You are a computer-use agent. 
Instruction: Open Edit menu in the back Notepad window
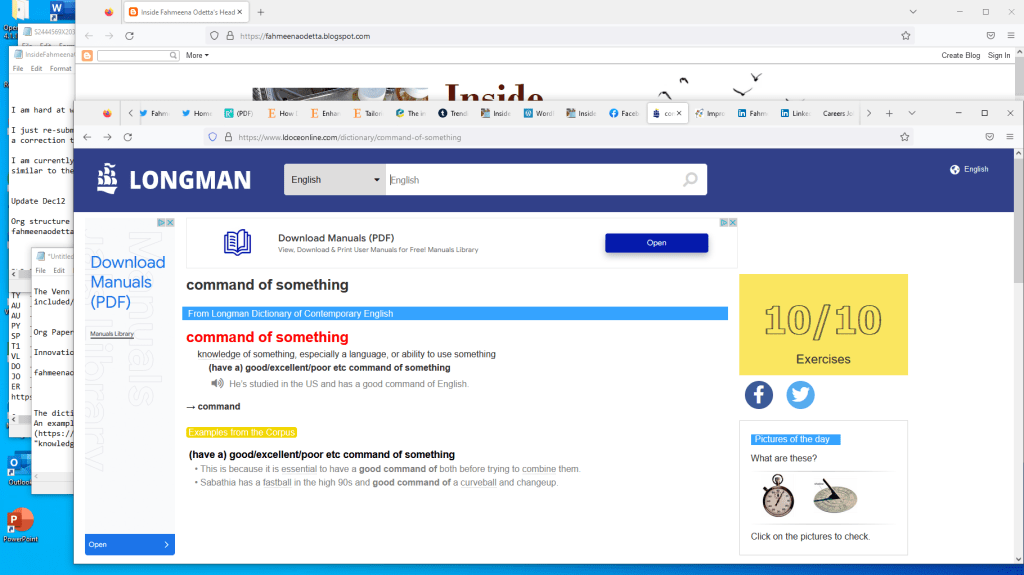37,69
